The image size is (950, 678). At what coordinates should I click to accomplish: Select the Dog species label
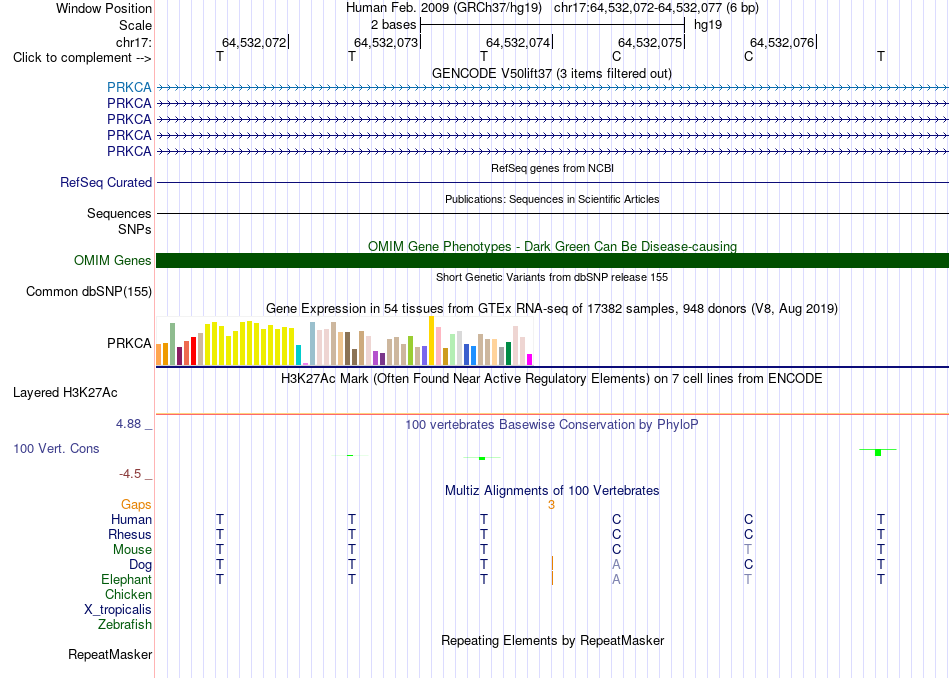click(141, 565)
